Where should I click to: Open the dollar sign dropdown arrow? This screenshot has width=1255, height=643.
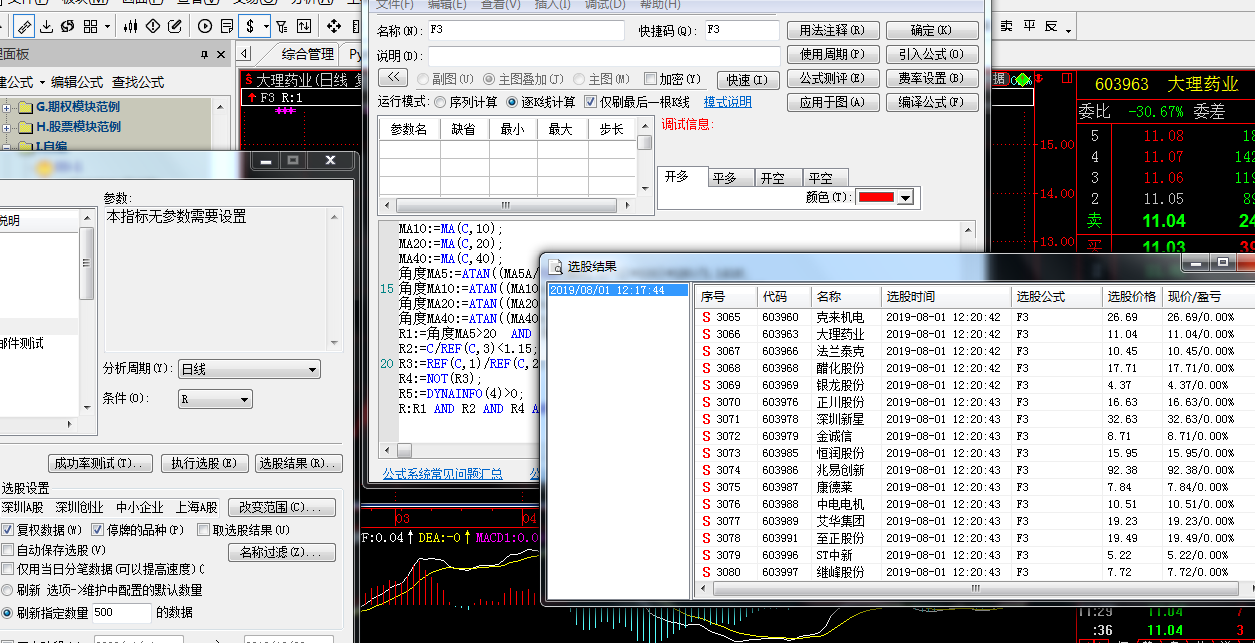pyautogui.click(x=266, y=25)
